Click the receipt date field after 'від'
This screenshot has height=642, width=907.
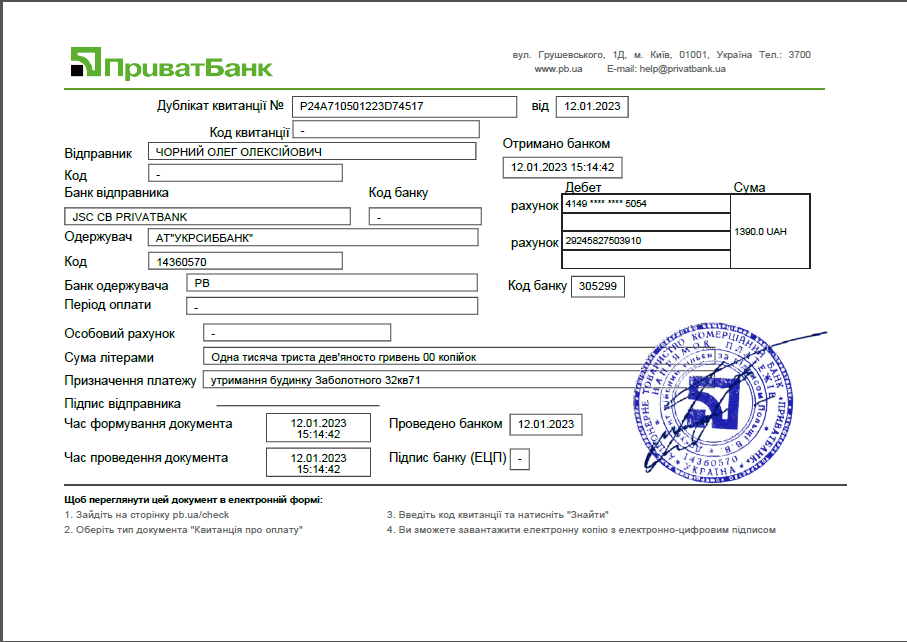(x=592, y=106)
